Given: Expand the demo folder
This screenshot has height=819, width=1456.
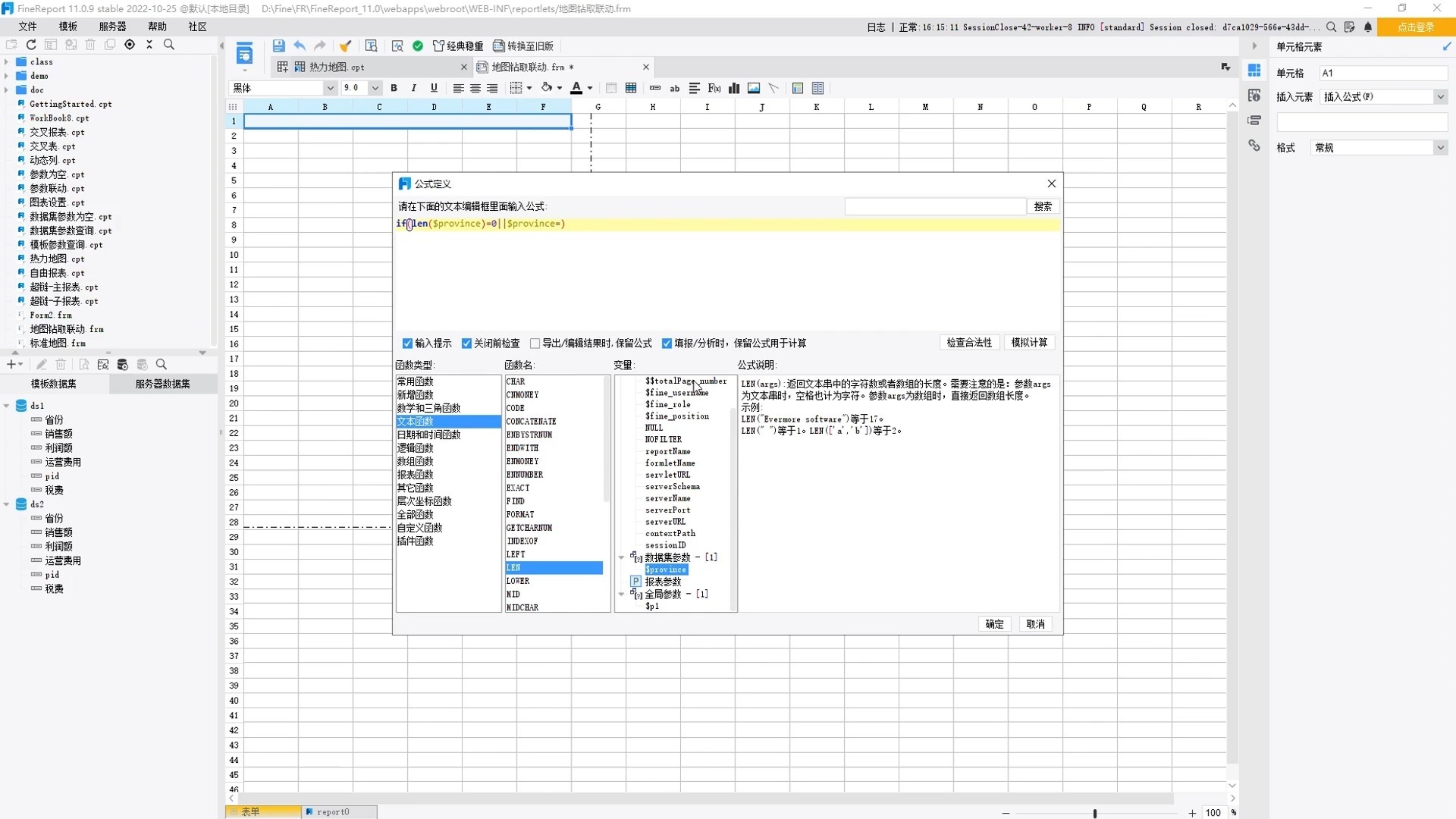Looking at the screenshot, I should click(x=7, y=76).
